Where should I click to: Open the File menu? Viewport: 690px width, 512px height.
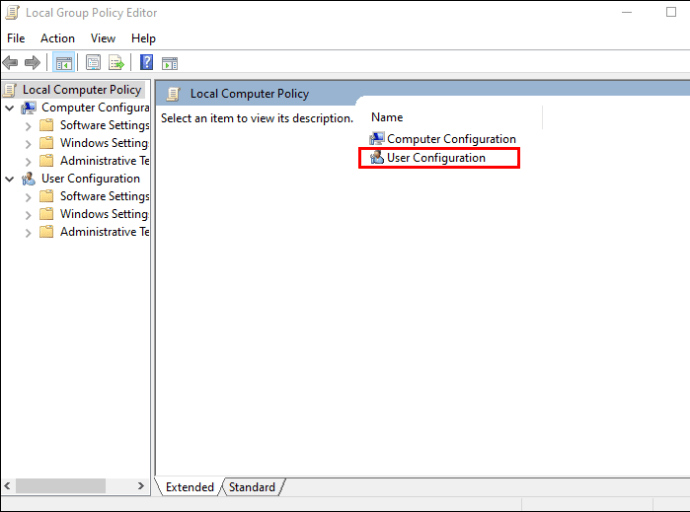click(16, 38)
